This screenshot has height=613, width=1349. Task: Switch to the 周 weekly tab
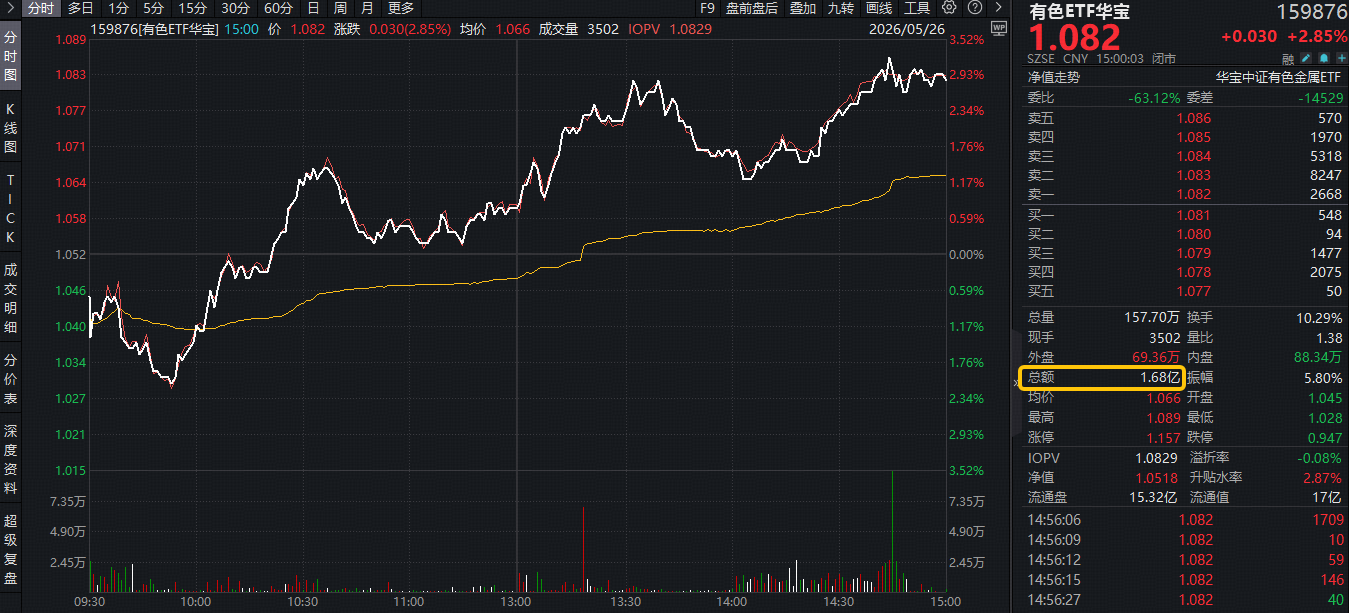tap(340, 8)
